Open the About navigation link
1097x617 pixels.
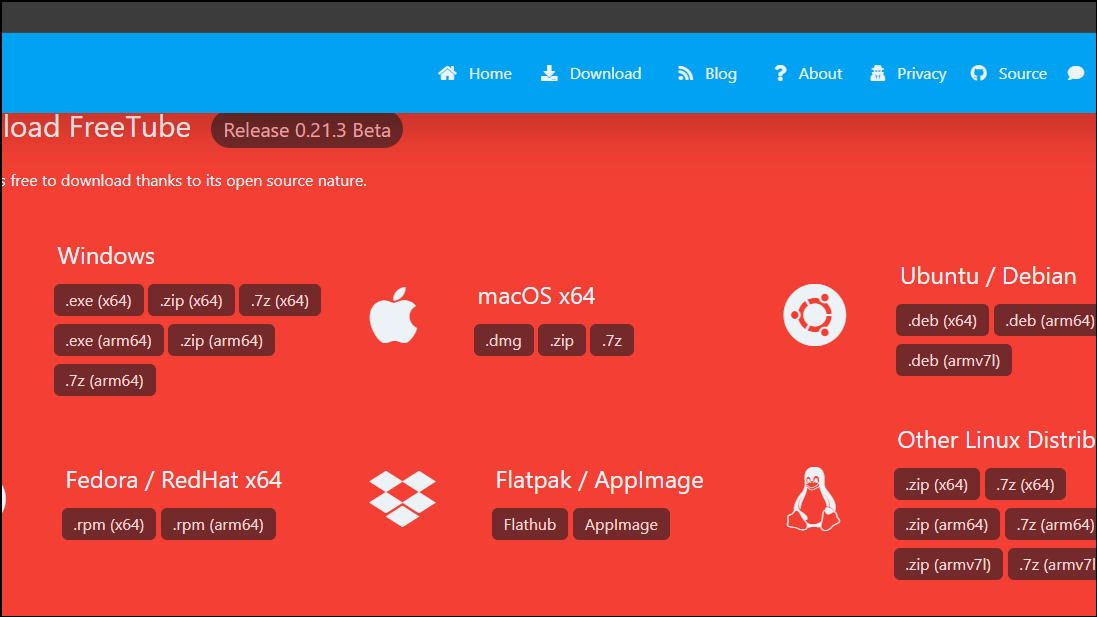tap(820, 73)
